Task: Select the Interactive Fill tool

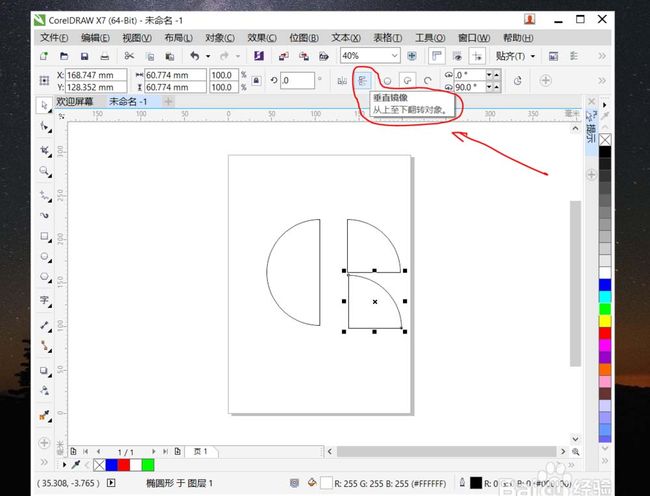Action: click(44, 415)
